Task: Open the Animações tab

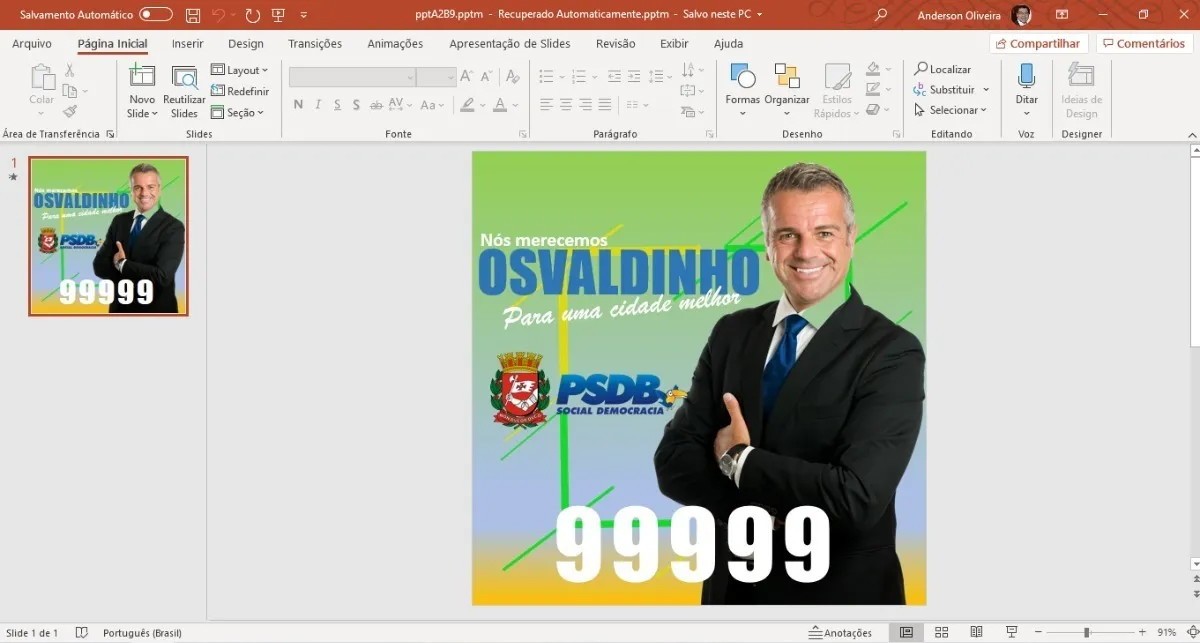Action: pos(395,44)
